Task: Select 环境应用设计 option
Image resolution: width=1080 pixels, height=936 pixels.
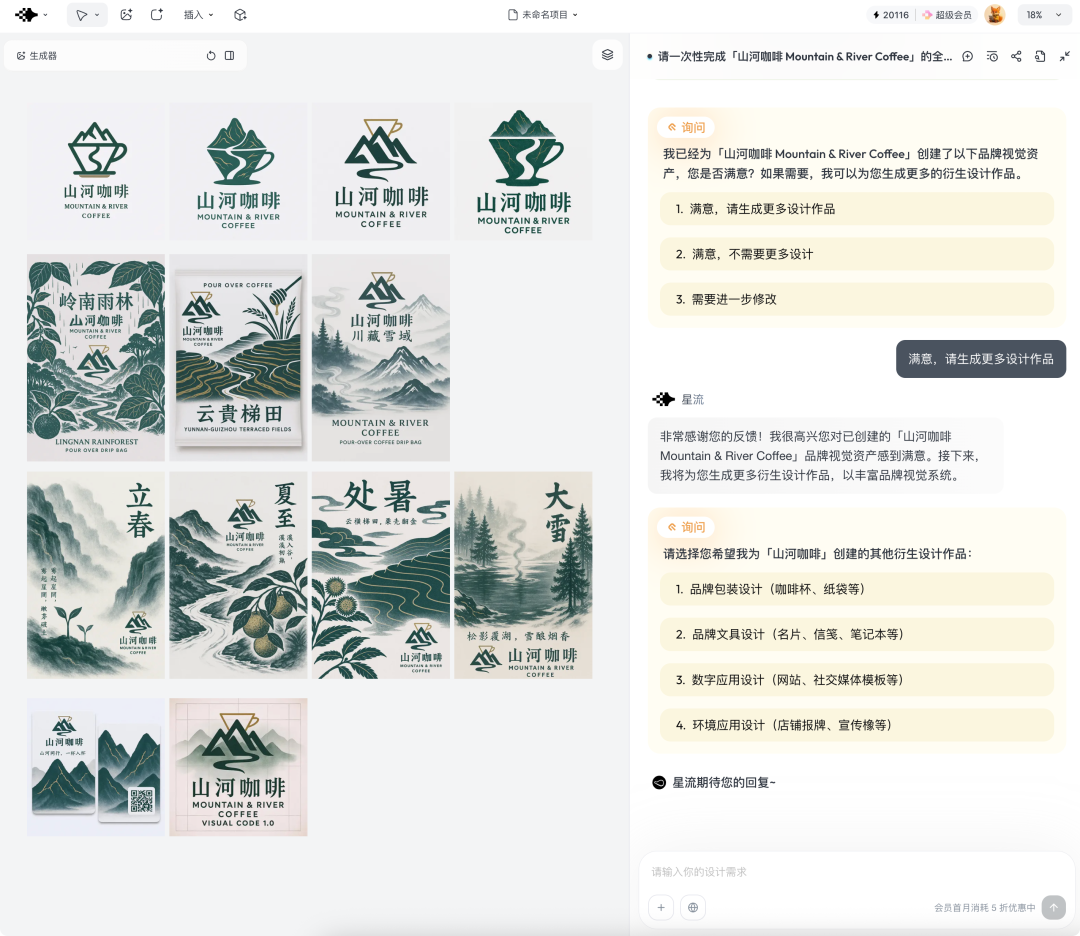Action: [856, 725]
